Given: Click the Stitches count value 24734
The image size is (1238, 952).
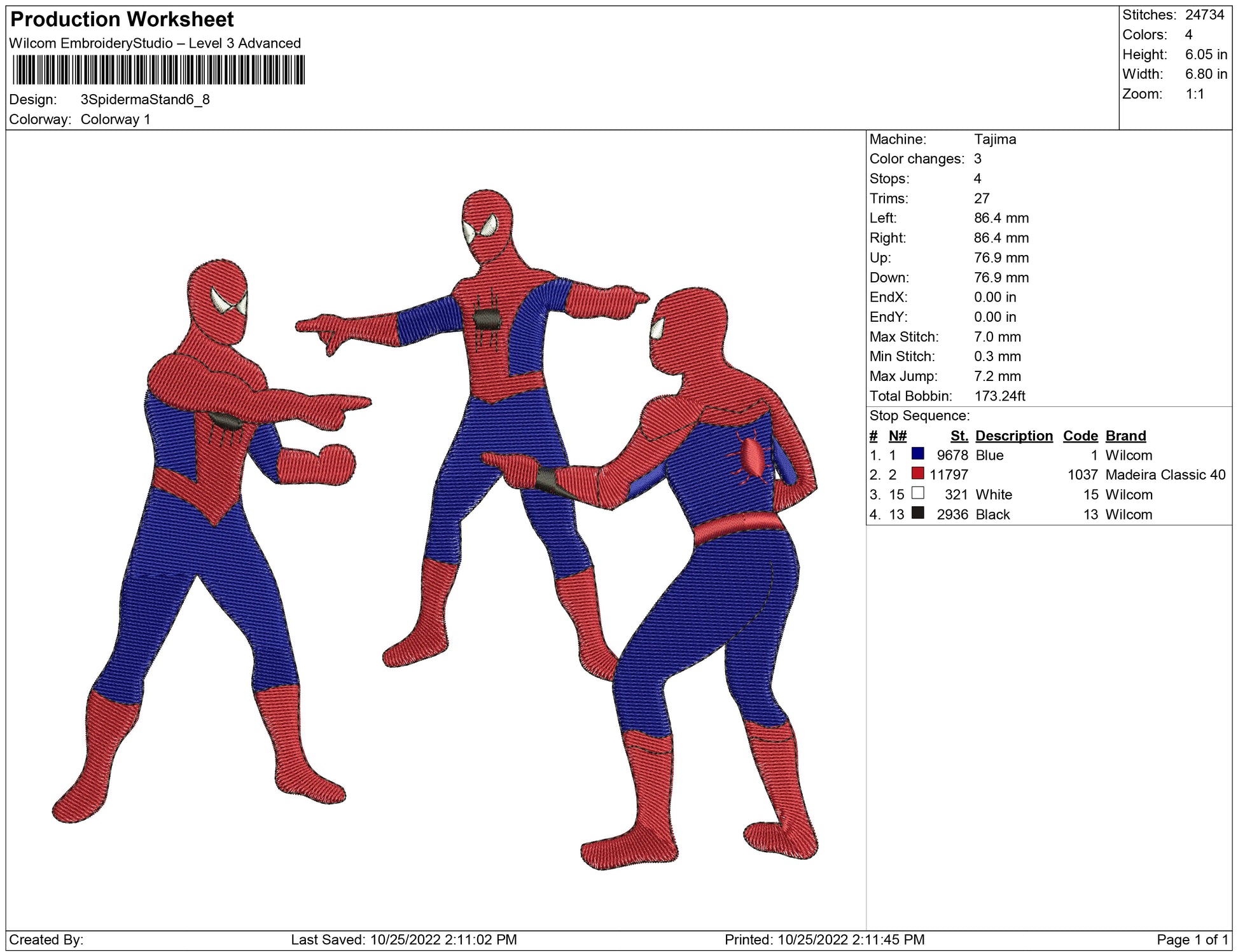Looking at the screenshot, I should [x=1204, y=15].
